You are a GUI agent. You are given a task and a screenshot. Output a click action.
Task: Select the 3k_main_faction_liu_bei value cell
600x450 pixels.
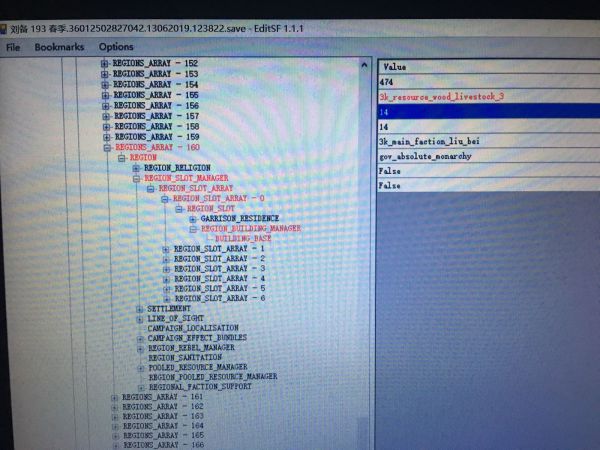click(x=431, y=142)
